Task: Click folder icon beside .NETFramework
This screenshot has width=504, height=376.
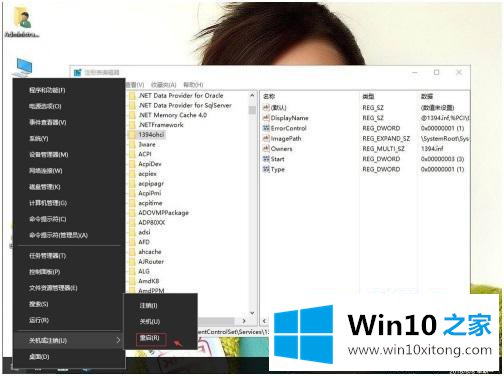Action: point(133,125)
